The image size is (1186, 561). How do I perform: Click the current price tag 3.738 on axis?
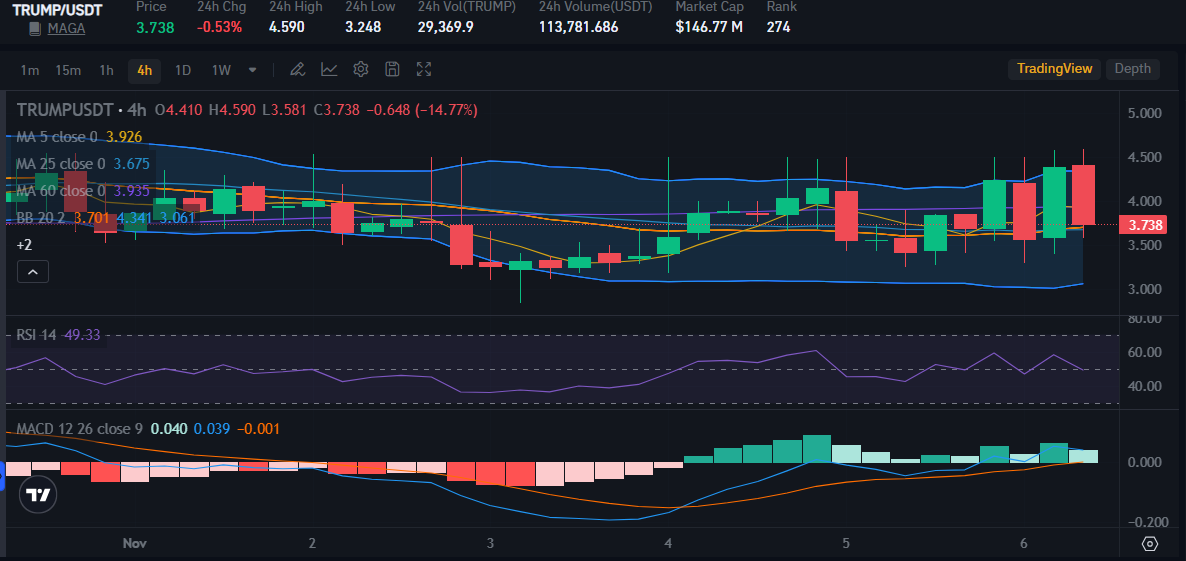click(1141, 225)
